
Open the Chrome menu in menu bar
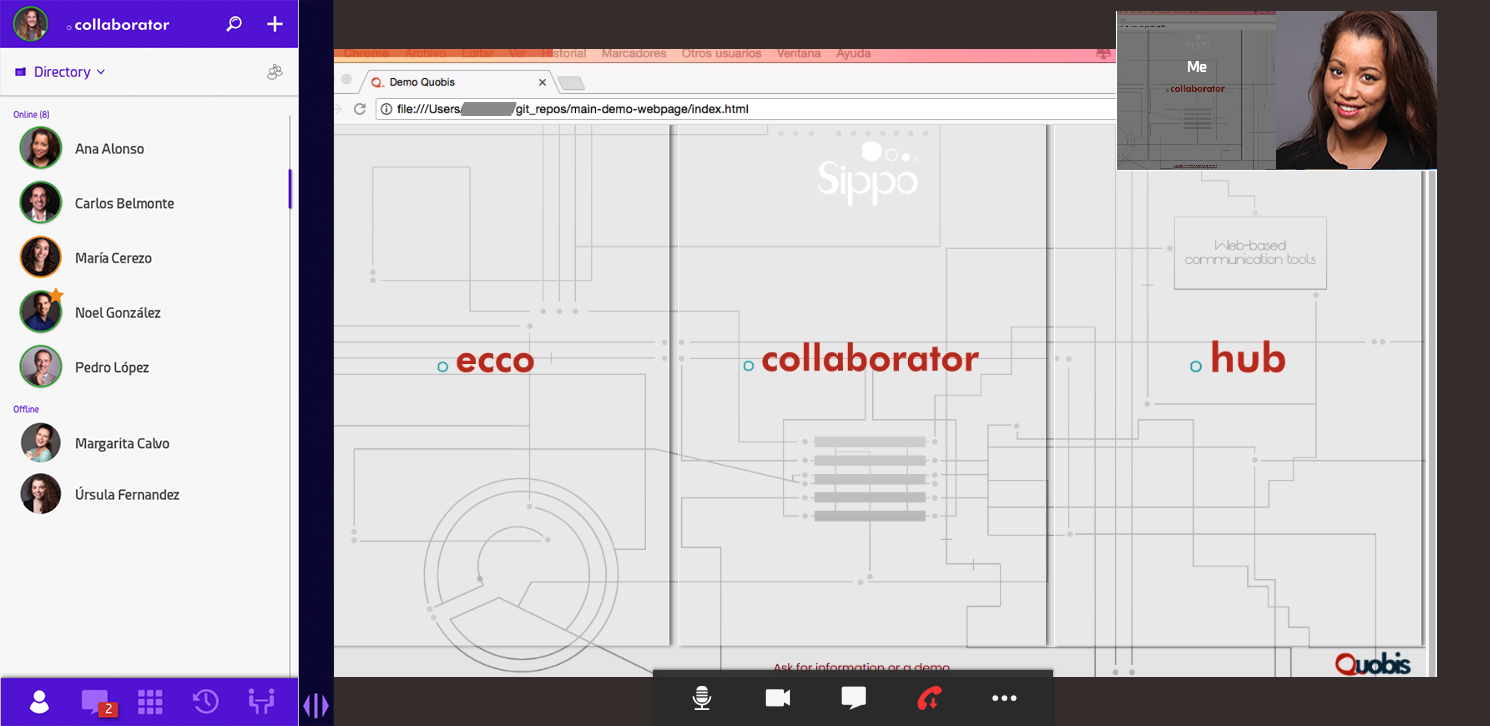(366, 53)
